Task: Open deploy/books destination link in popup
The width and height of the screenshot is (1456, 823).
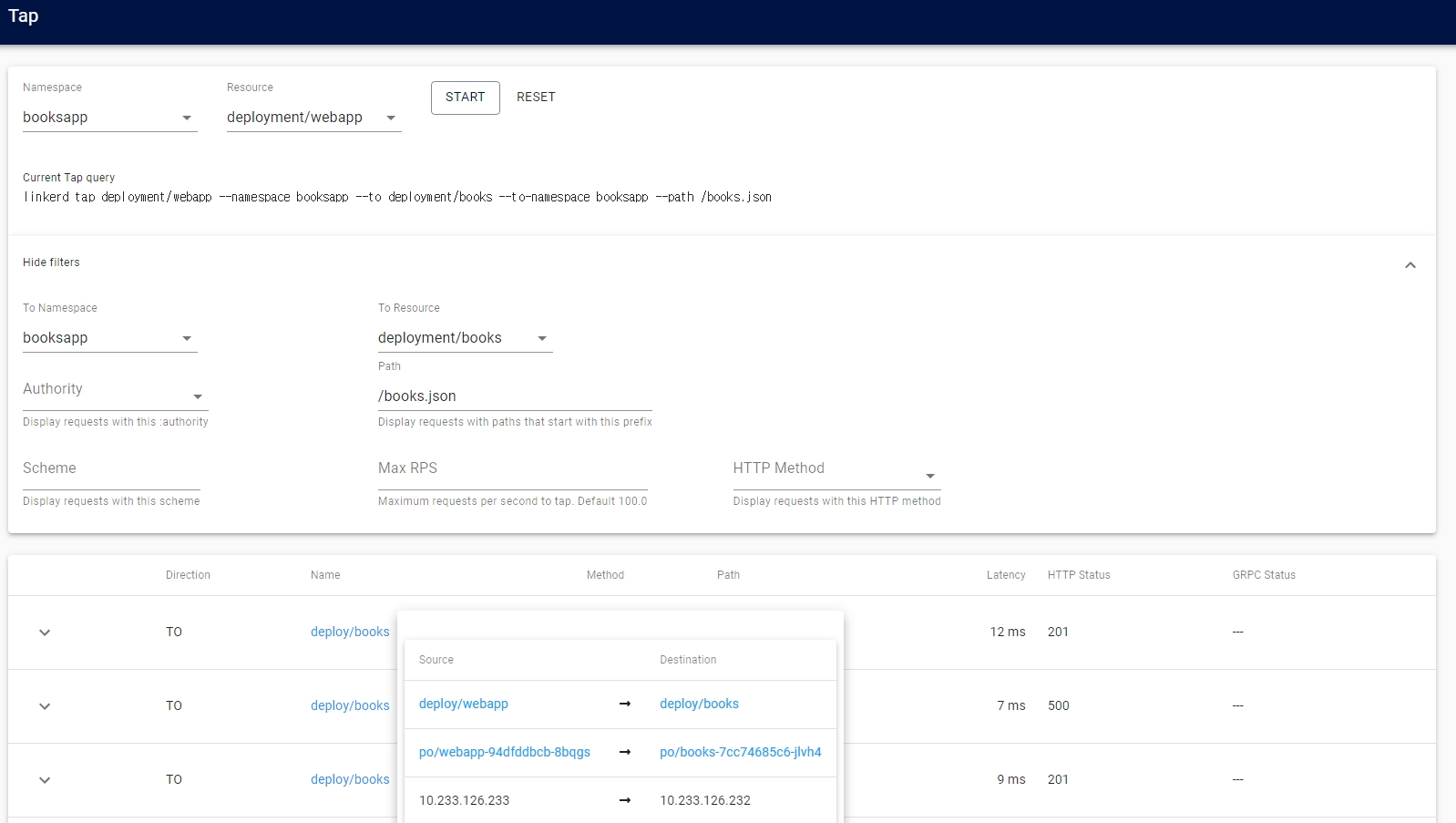Action: point(699,704)
